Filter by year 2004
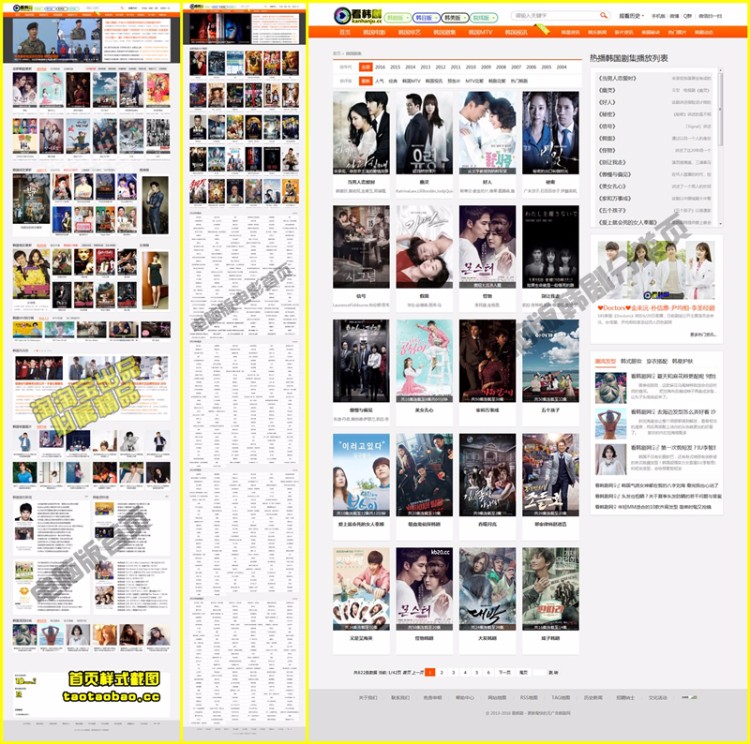The width and height of the screenshot is (750, 744). 562,67
